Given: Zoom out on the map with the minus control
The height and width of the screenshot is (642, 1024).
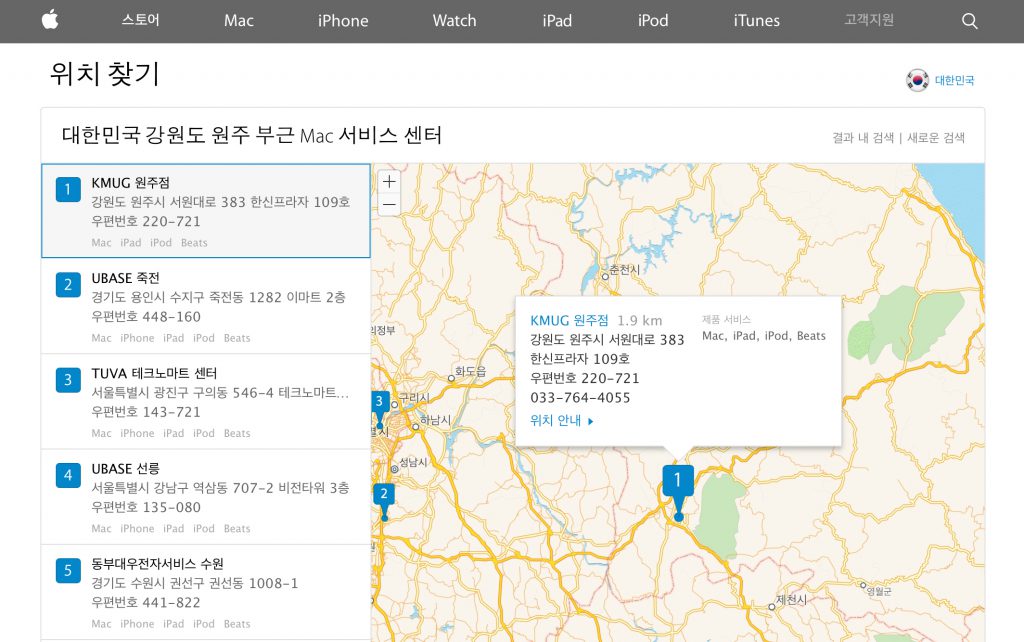Looking at the screenshot, I should click(x=388, y=205).
